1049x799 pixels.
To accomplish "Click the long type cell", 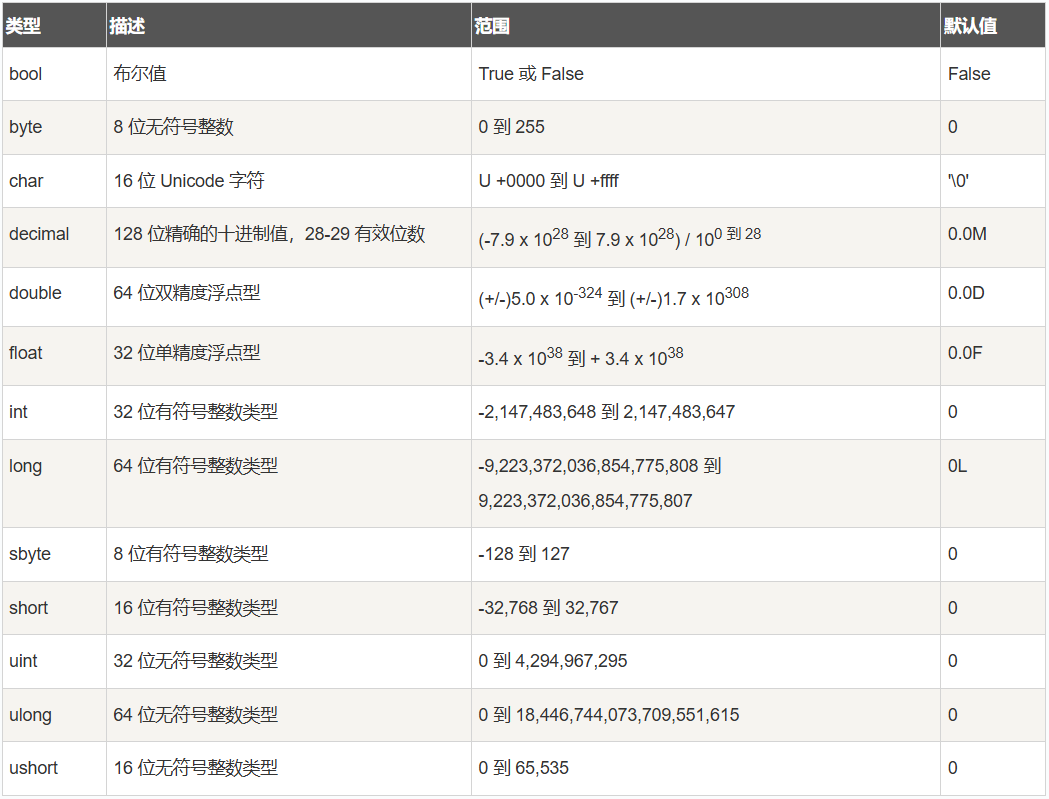I will 54,483.
